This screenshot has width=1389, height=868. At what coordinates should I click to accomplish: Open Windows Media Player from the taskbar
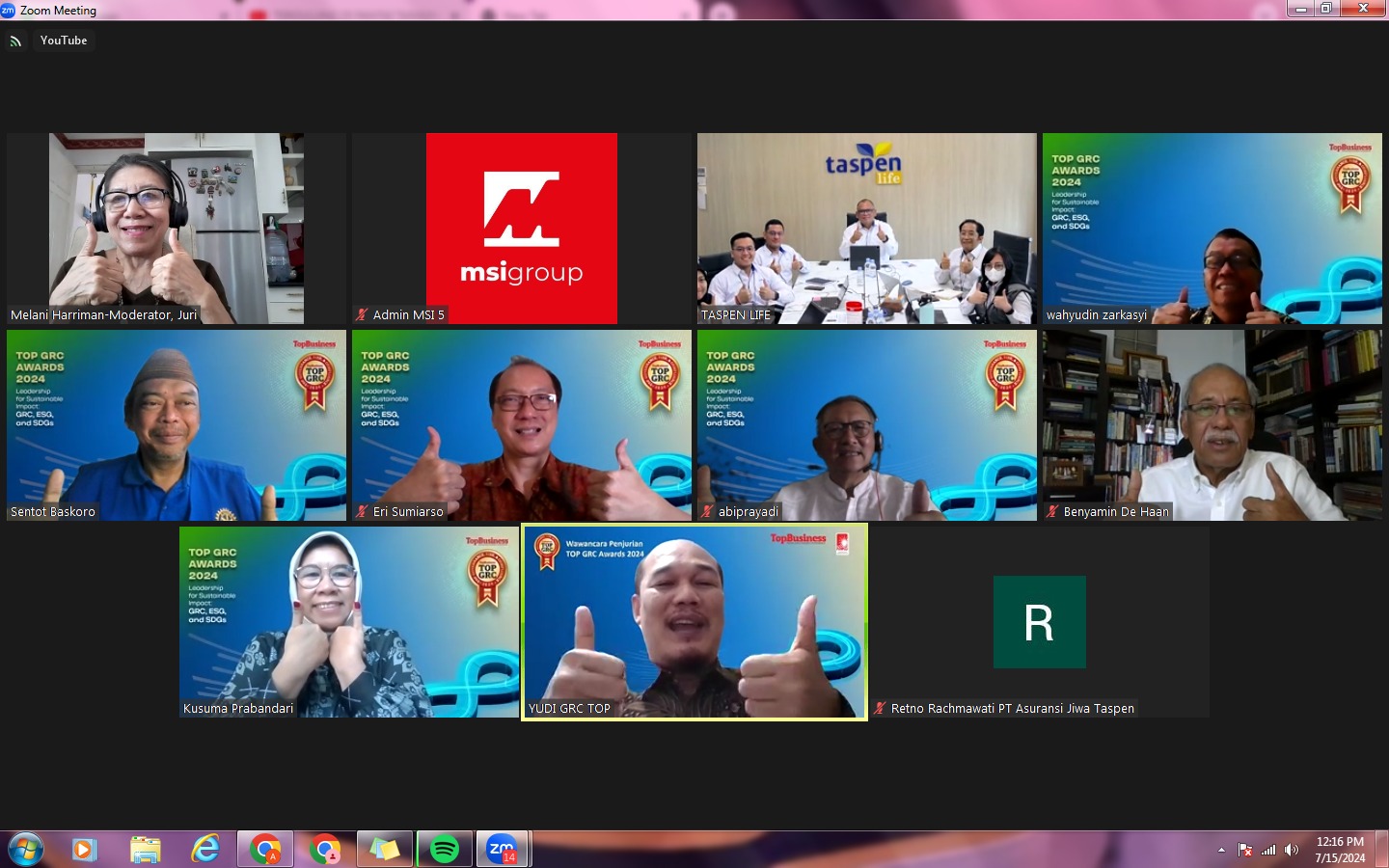pyautogui.click(x=85, y=850)
